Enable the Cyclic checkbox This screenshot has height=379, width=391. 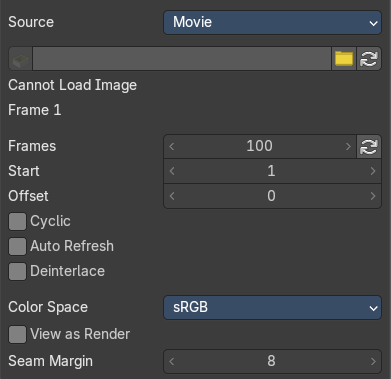pyautogui.click(x=17, y=221)
